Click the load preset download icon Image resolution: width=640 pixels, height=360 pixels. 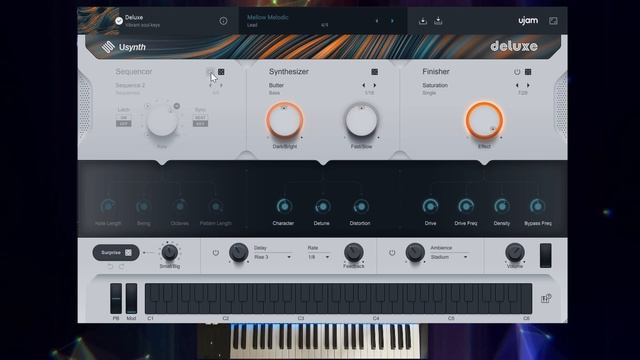click(x=423, y=20)
